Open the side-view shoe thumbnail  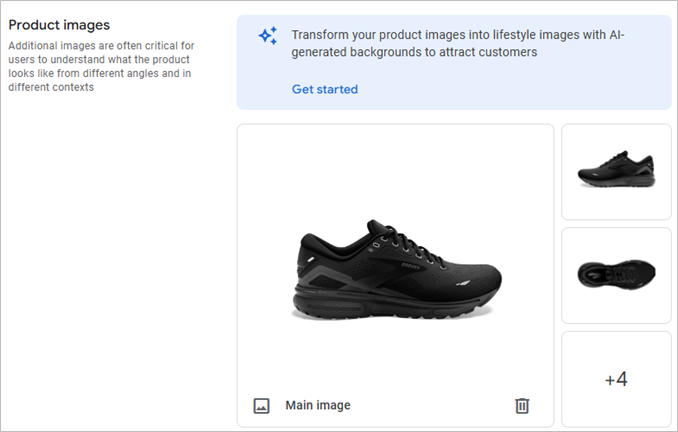616,172
